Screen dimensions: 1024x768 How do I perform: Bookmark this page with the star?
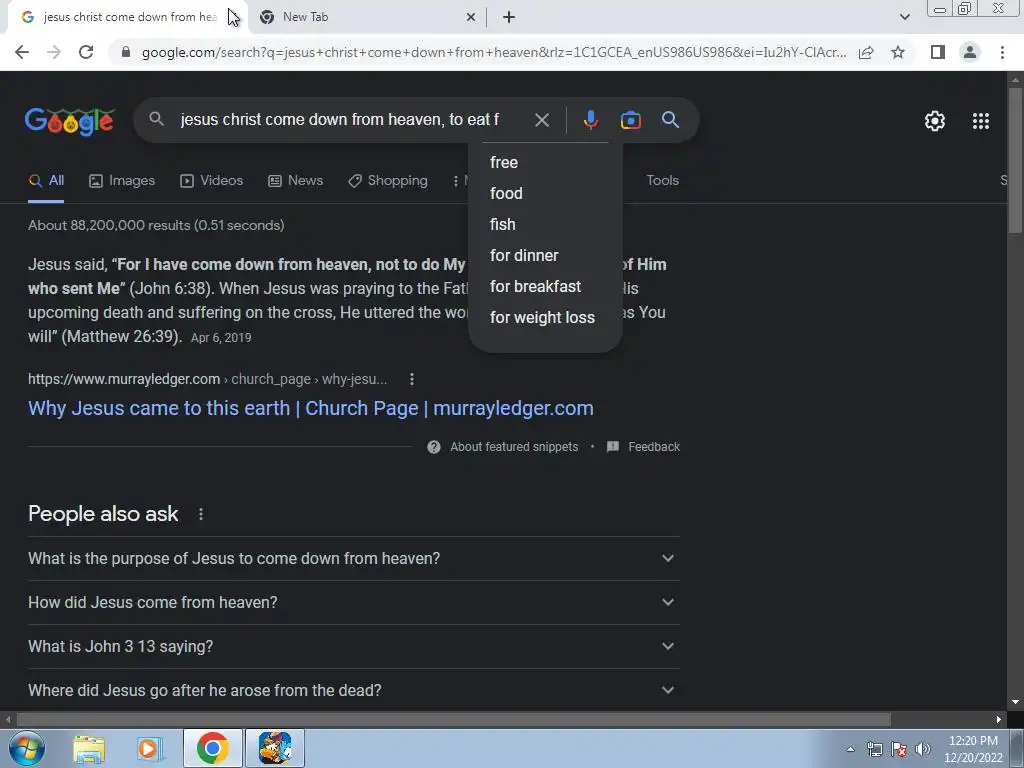point(898,52)
